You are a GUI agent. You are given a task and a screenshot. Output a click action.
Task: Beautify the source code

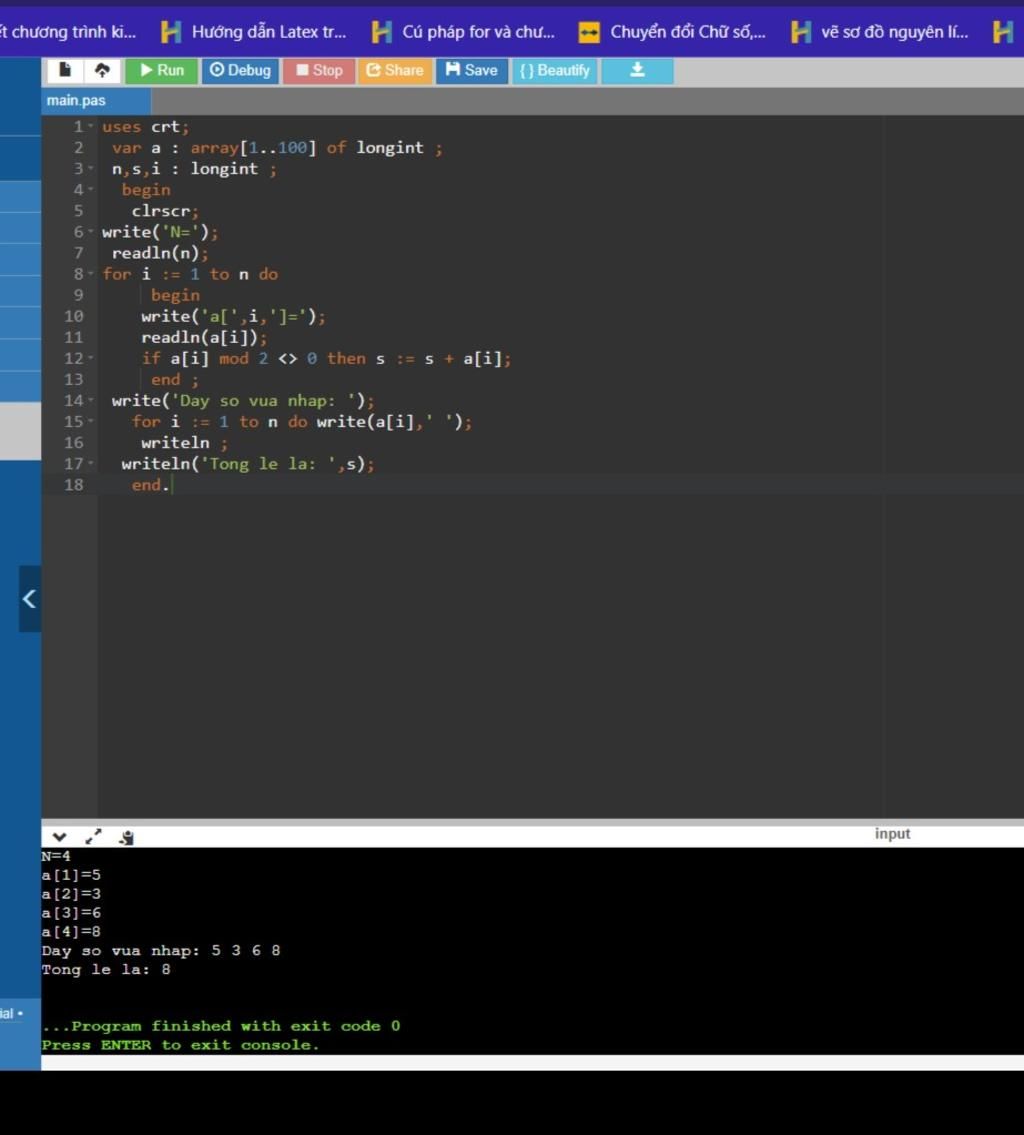[x=555, y=70]
